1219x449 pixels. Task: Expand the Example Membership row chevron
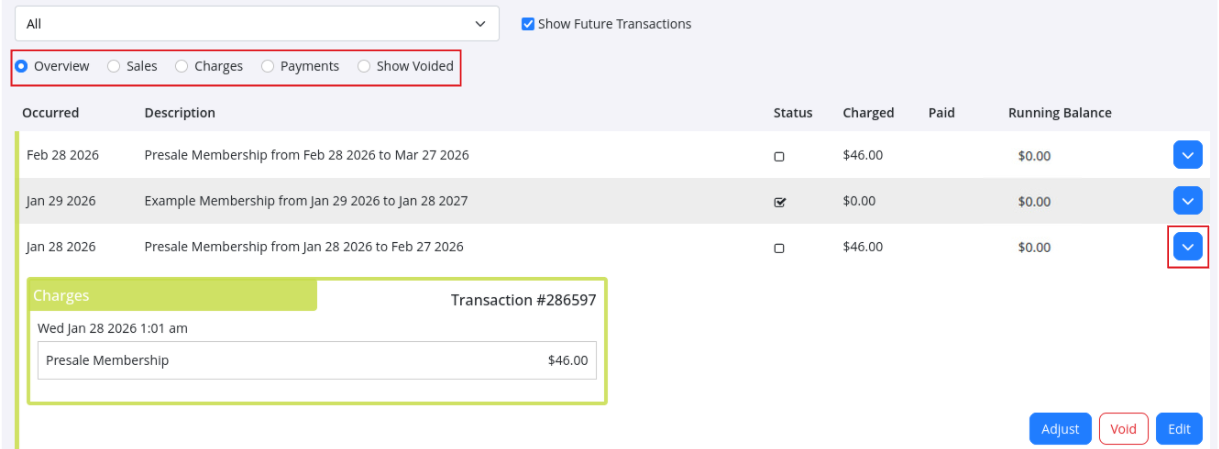(1187, 201)
